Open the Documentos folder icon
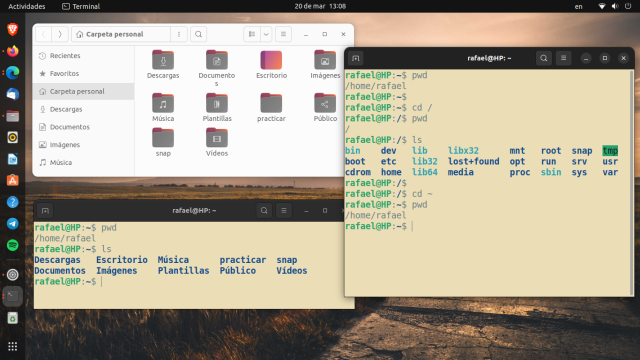Screen dimensions: 640x360 (x=217, y=60)
